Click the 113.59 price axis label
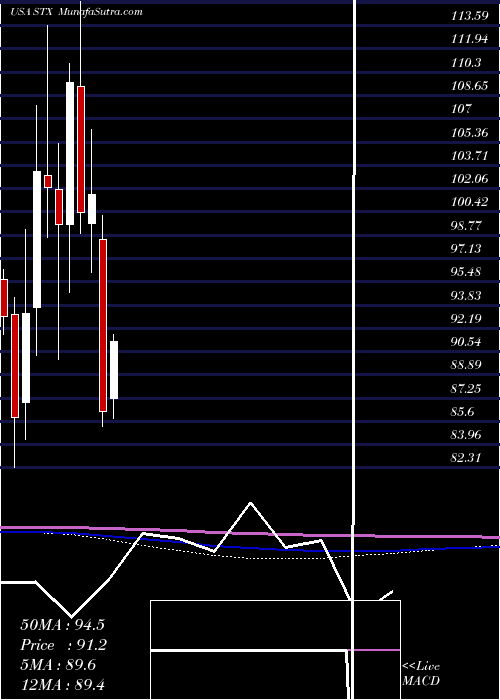Screen dimensions: 500x700 coord(469,17)
